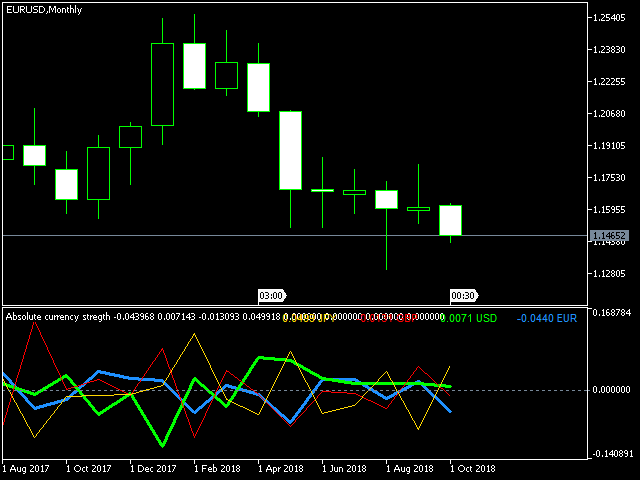The image size is (640, 480).
Task: Select the large white bearish candle of April 2018
Action: (x=290, y=150)
